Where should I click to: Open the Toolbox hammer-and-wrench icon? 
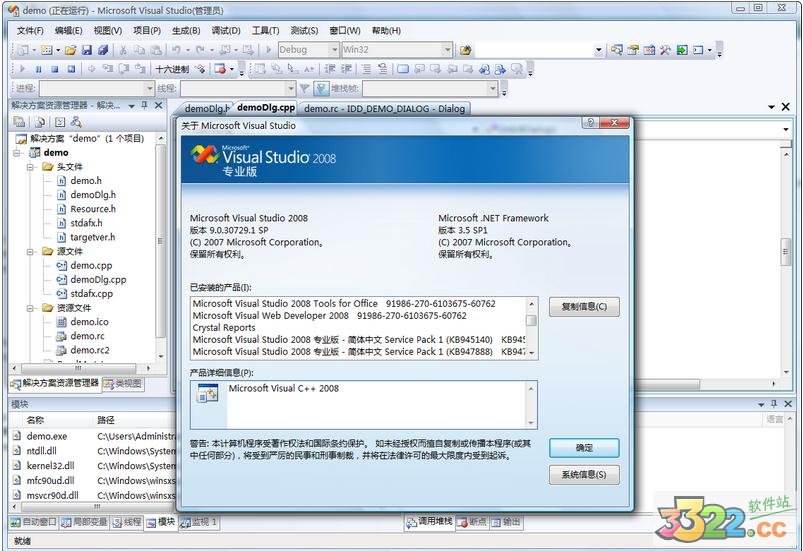click(665, 50)
